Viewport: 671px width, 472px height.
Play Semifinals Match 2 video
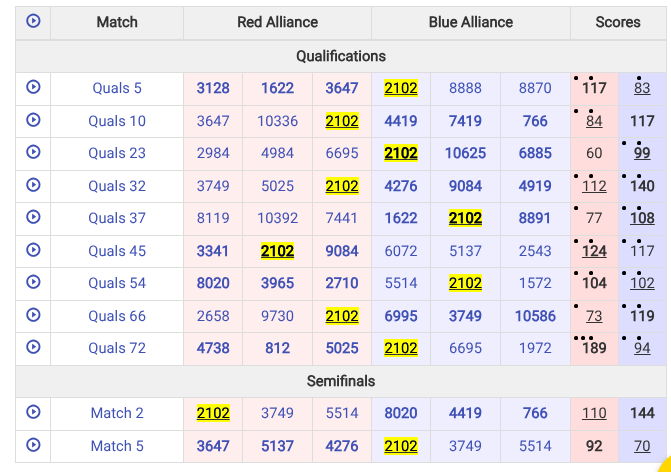(x=33, y=412)
